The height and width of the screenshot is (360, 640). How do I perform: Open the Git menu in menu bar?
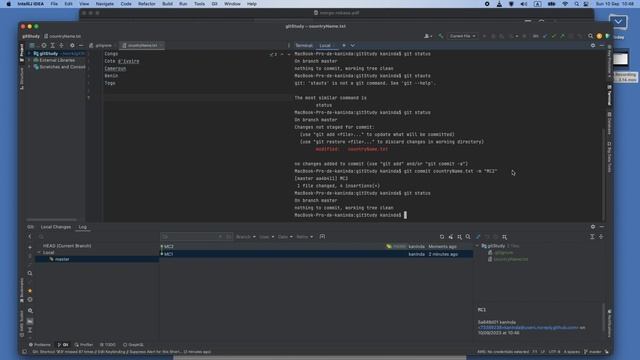pos(214,4)
